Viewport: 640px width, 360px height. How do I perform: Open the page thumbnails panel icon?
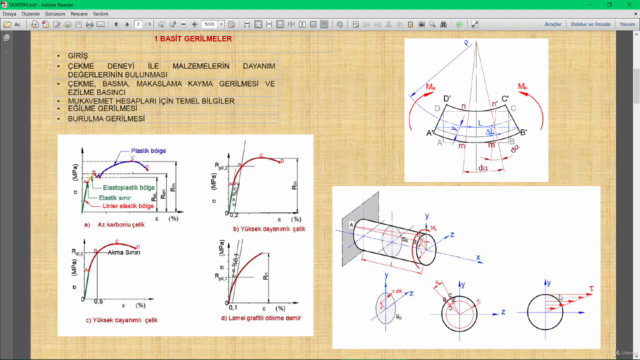point(6,38)
